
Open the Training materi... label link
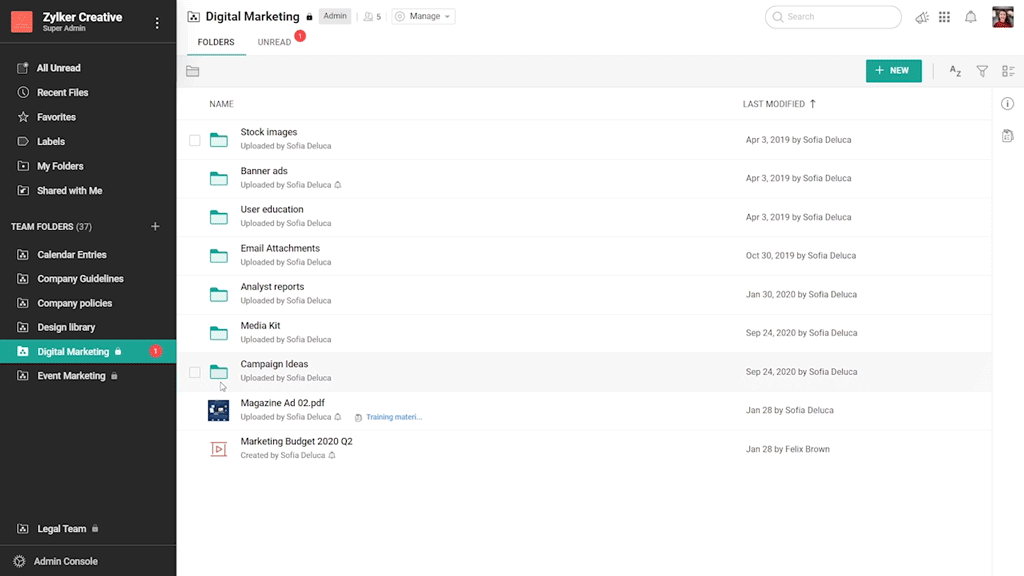click(x=393, y=417)
